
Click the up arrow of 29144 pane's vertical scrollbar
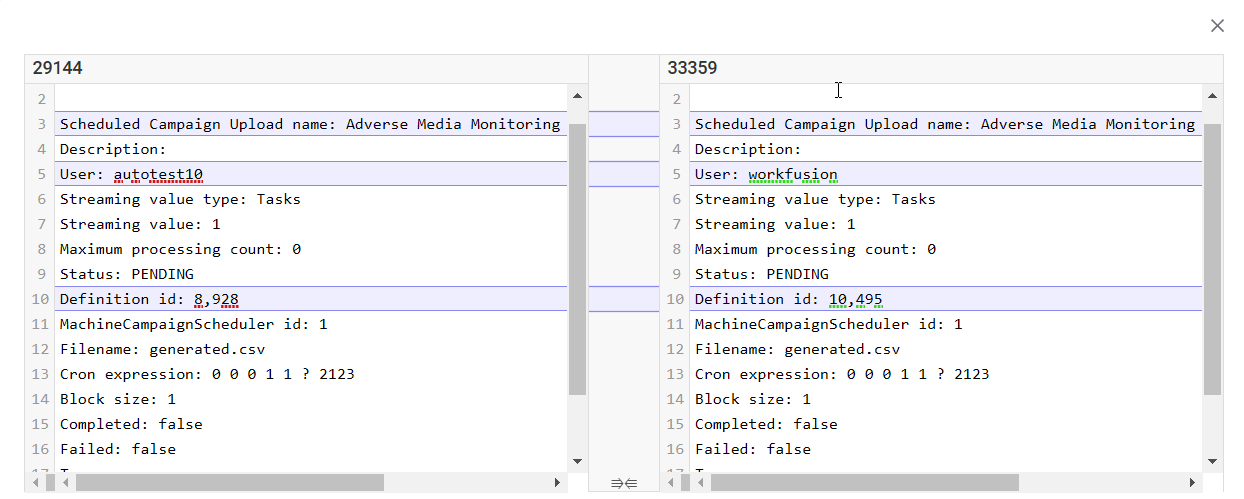point(577,96)
